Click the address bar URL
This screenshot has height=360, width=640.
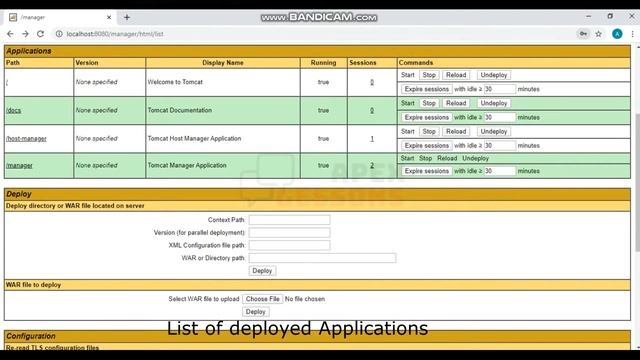tap(115, 34)
